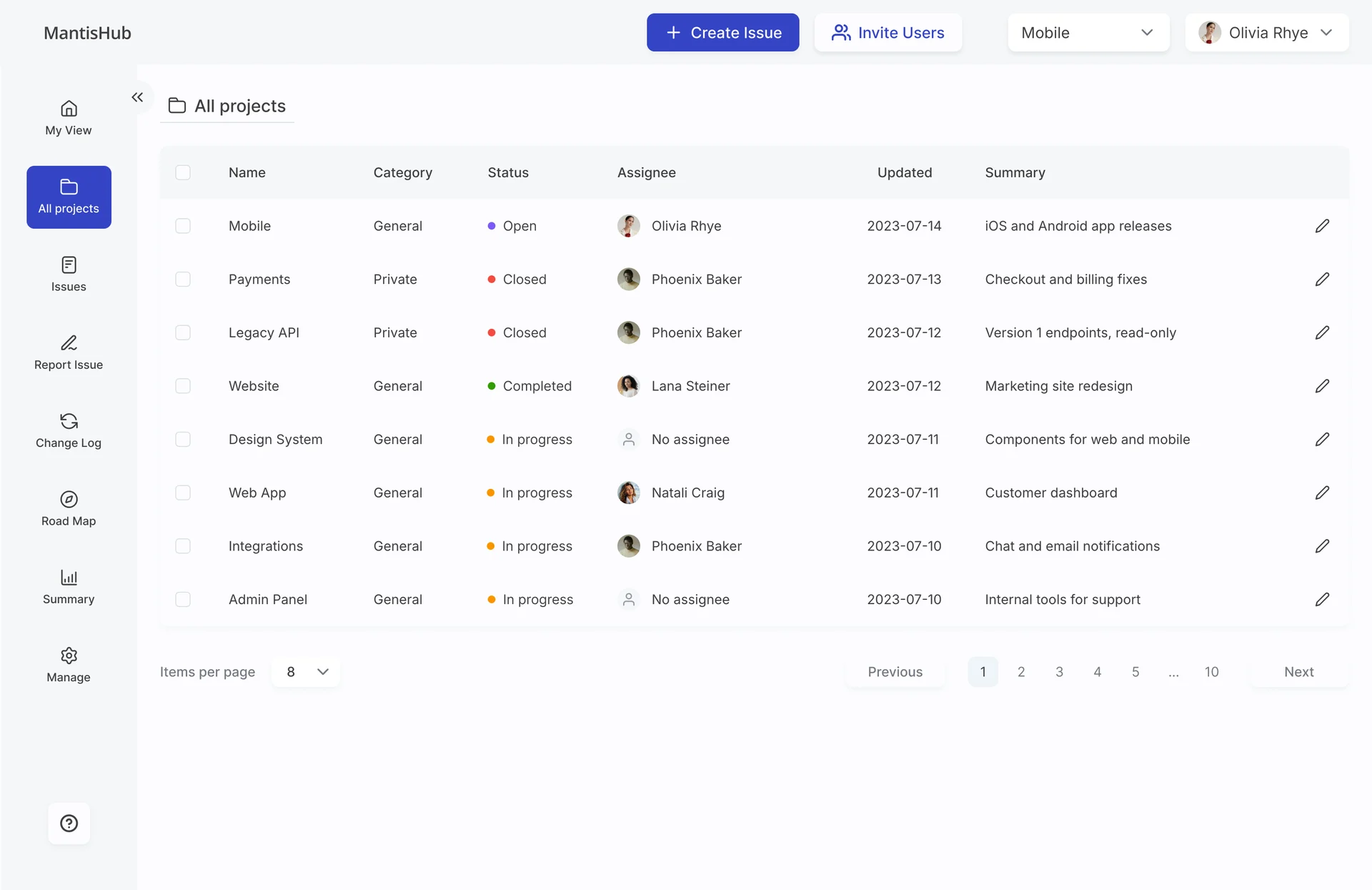Check the Website project checkbox
Viewport: 1372px width, 890px height.
click(x=183, y=386)
